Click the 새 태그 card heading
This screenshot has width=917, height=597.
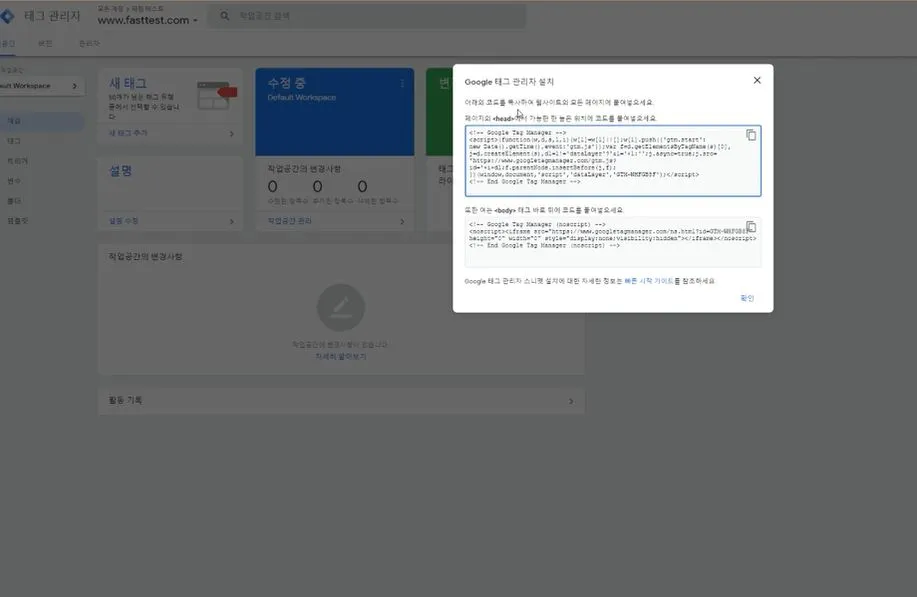click(x=127, y=83)
